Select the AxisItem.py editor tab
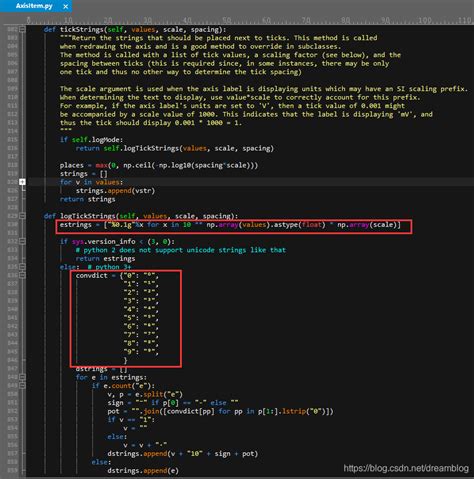Viewport: 474px width, 479px height. [x=34, y=6]
